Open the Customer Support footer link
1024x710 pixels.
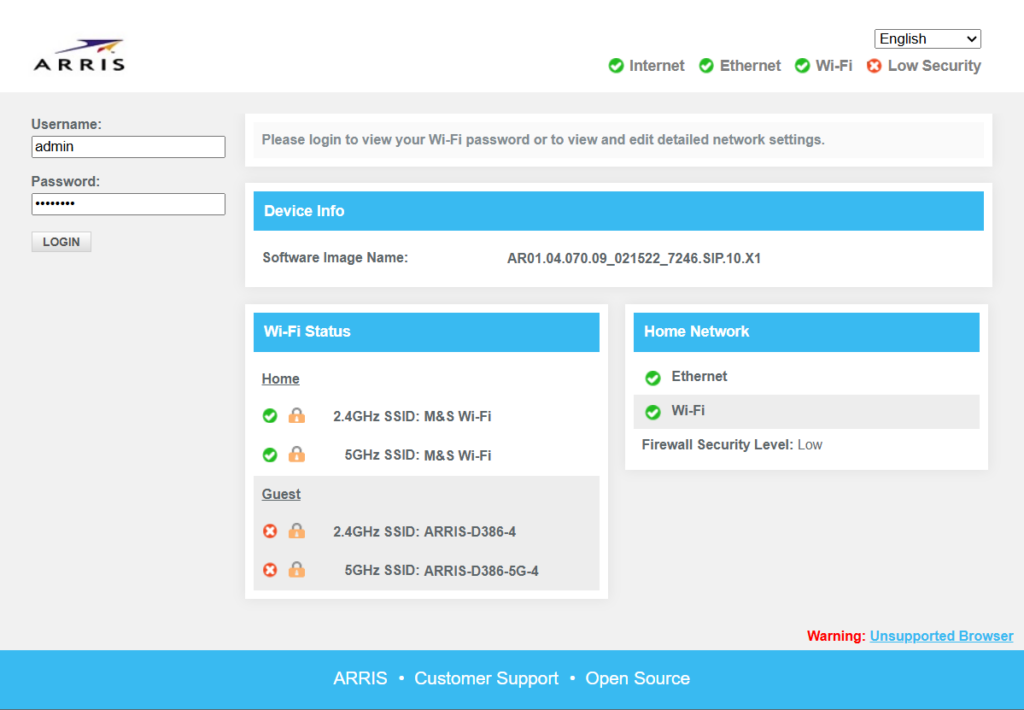[486, 678]
